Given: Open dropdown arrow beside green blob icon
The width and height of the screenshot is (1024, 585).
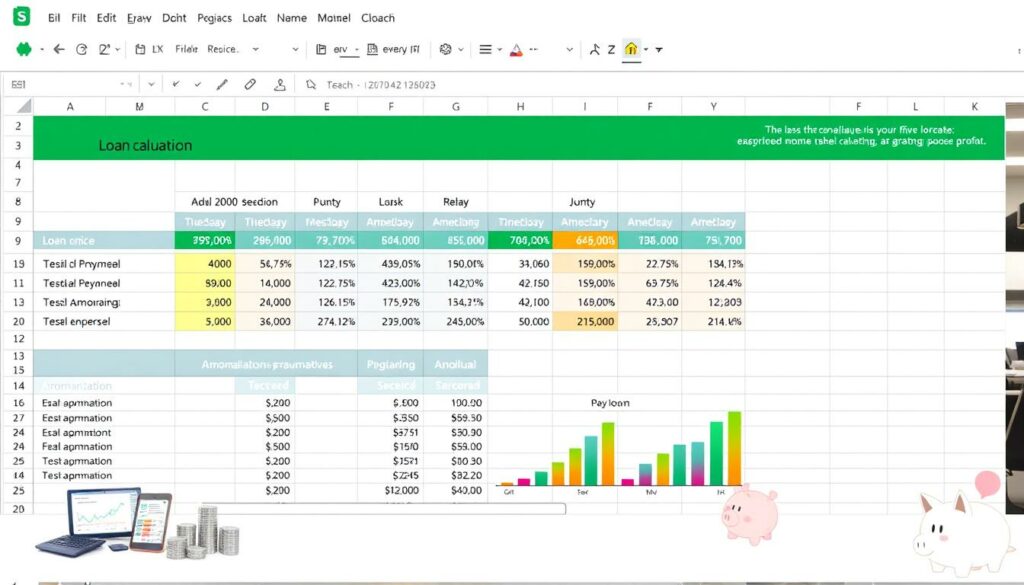Looking at the screenshot, I should coord(42,50).
